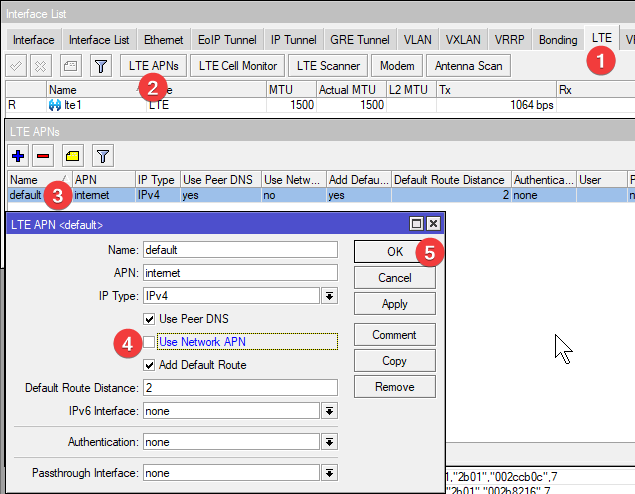
Task: Start the Antenna Scan
Action: [x=469, y=66]
